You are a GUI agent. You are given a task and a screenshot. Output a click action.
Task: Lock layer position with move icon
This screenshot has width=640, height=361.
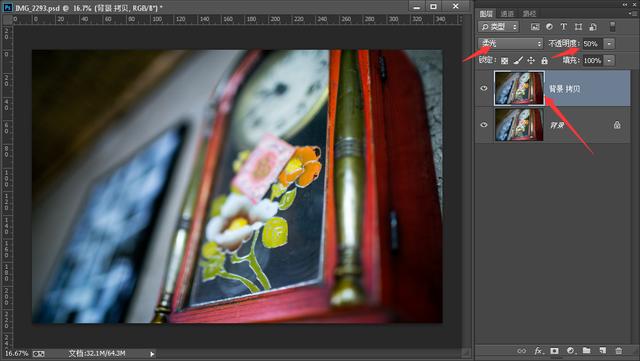point(531,60)
